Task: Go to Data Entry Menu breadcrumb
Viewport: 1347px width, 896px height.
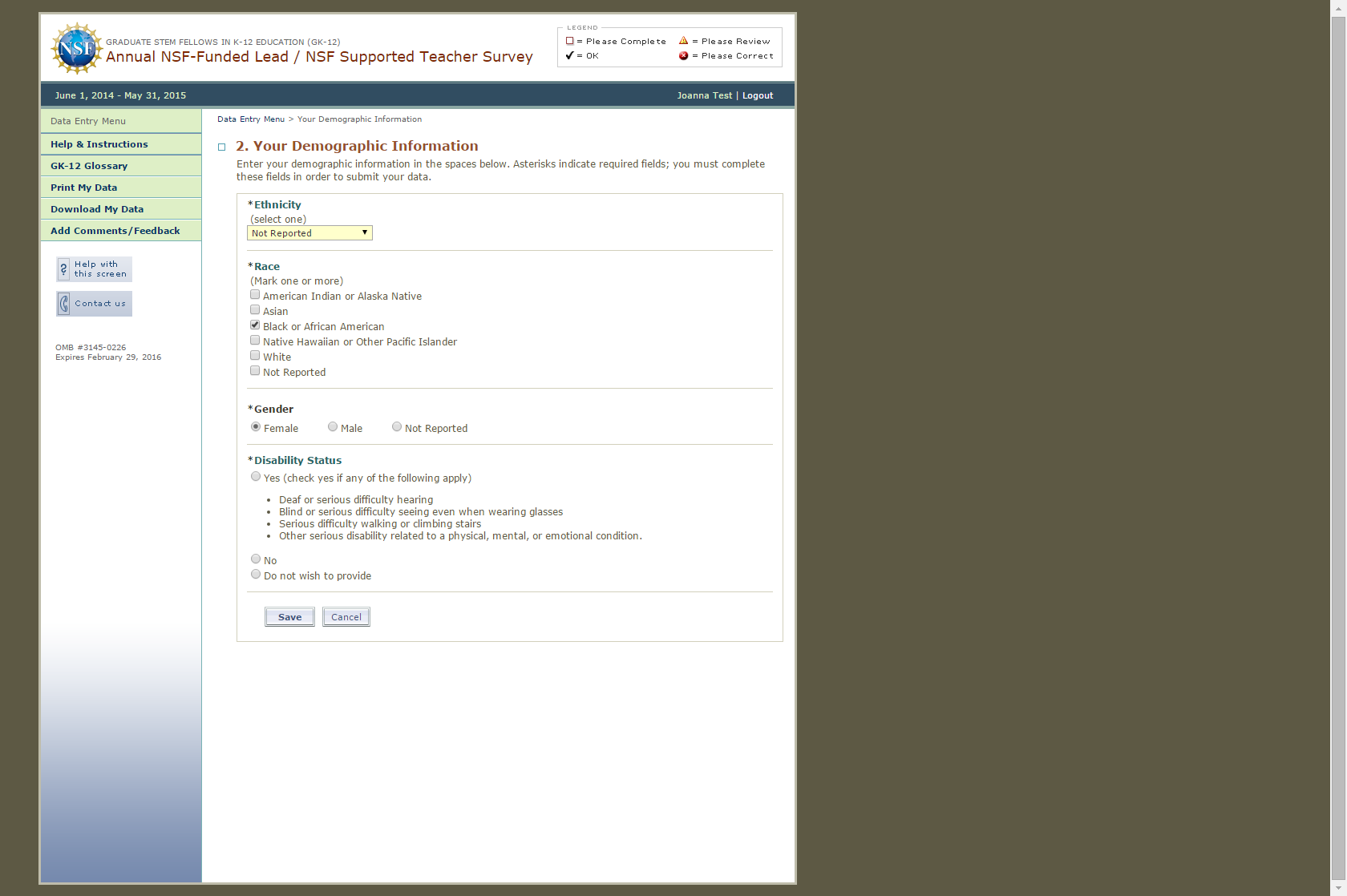Action: coord(251,119)
